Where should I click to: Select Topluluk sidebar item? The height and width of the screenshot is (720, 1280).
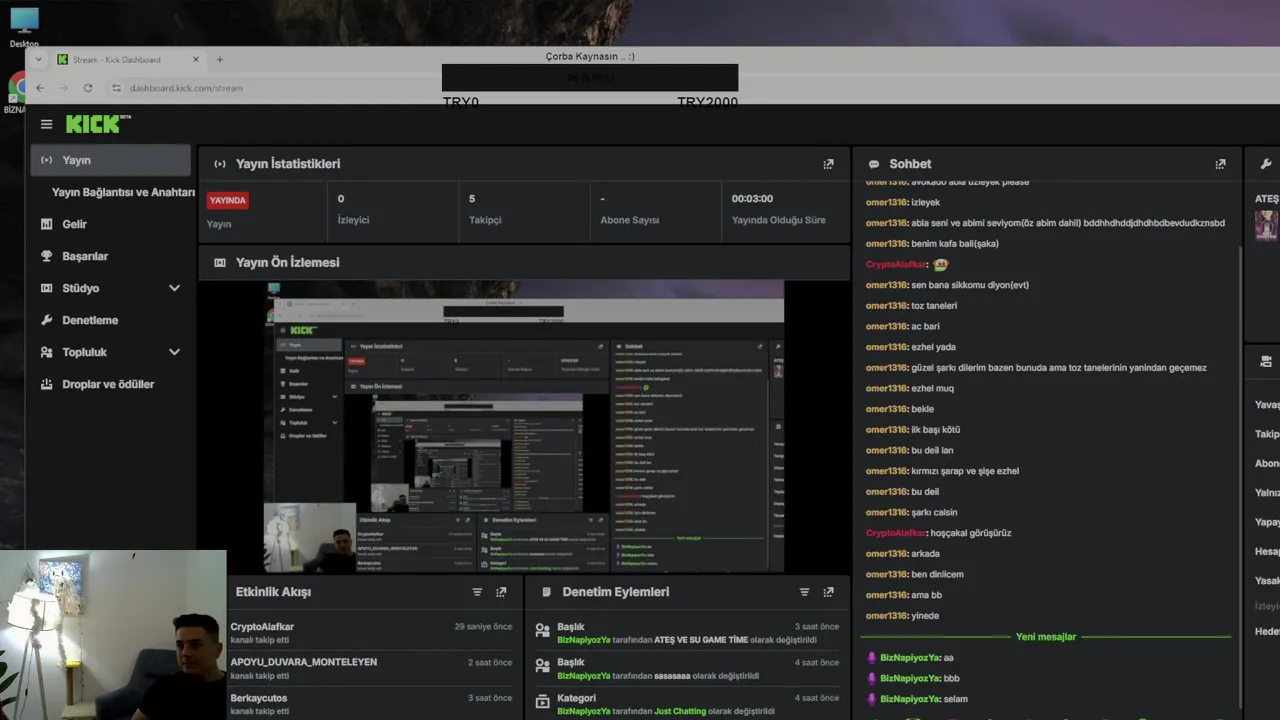click(x=110, y=352)
